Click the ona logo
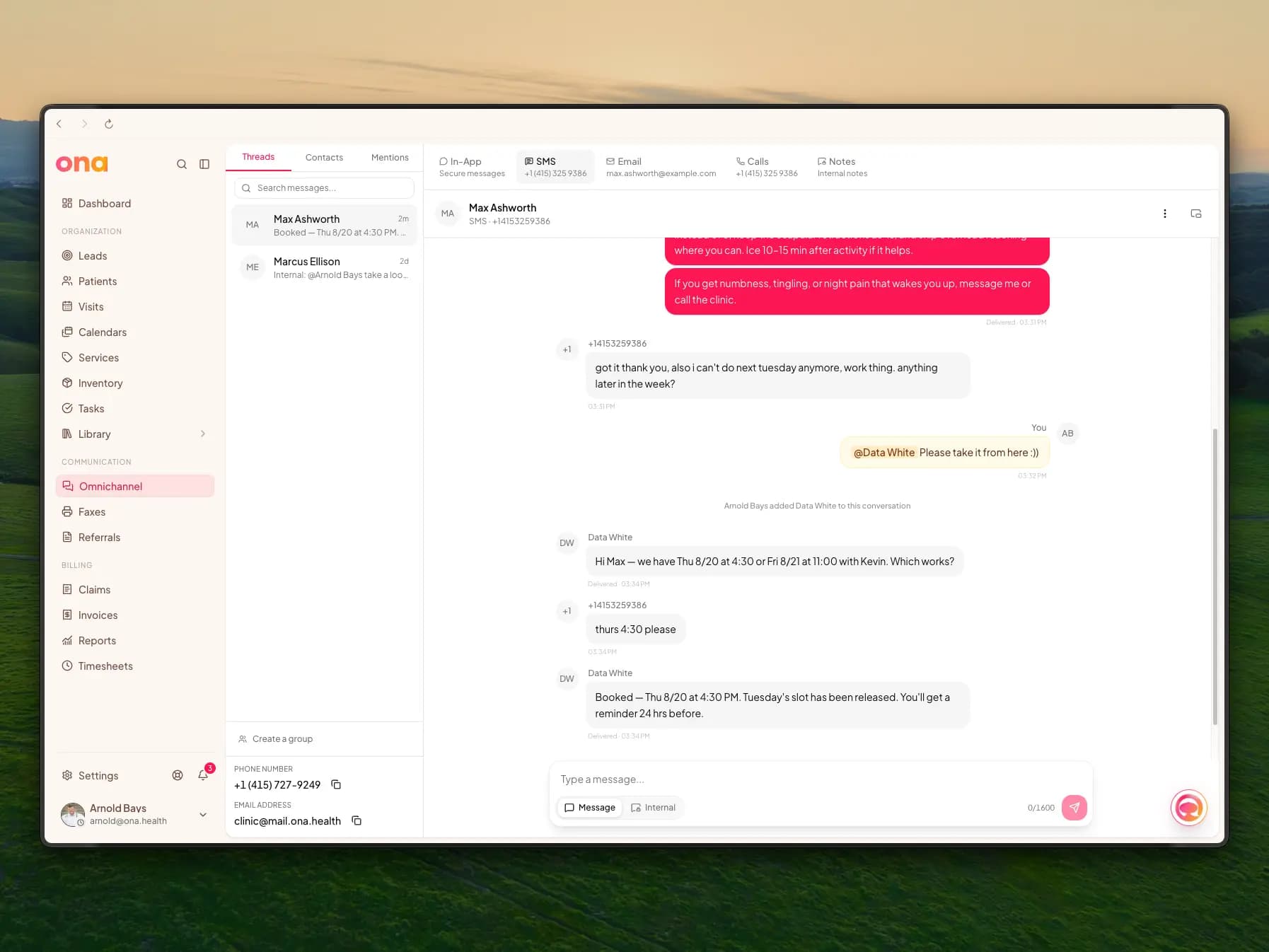 click(82, 164)
